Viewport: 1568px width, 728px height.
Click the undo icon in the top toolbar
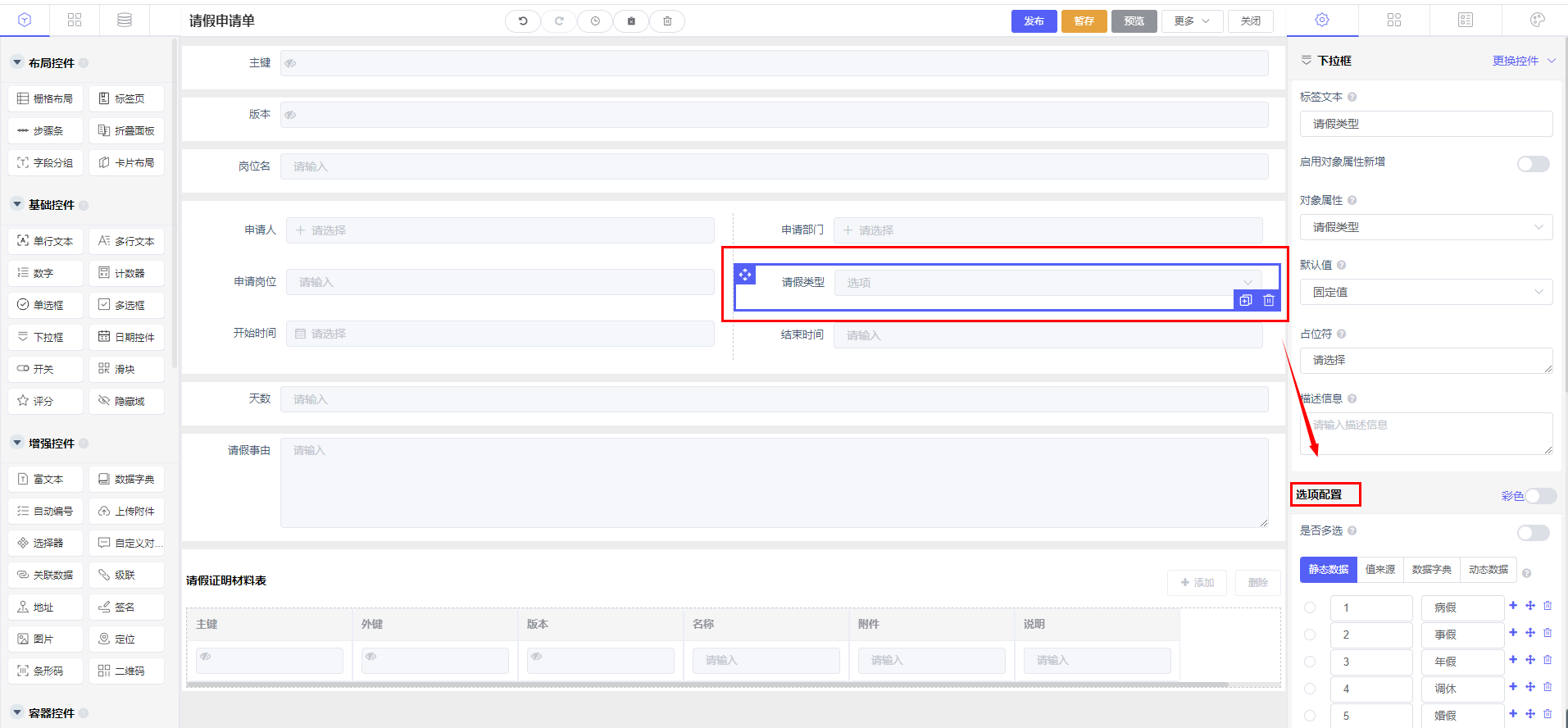click(x=523, y=21)
